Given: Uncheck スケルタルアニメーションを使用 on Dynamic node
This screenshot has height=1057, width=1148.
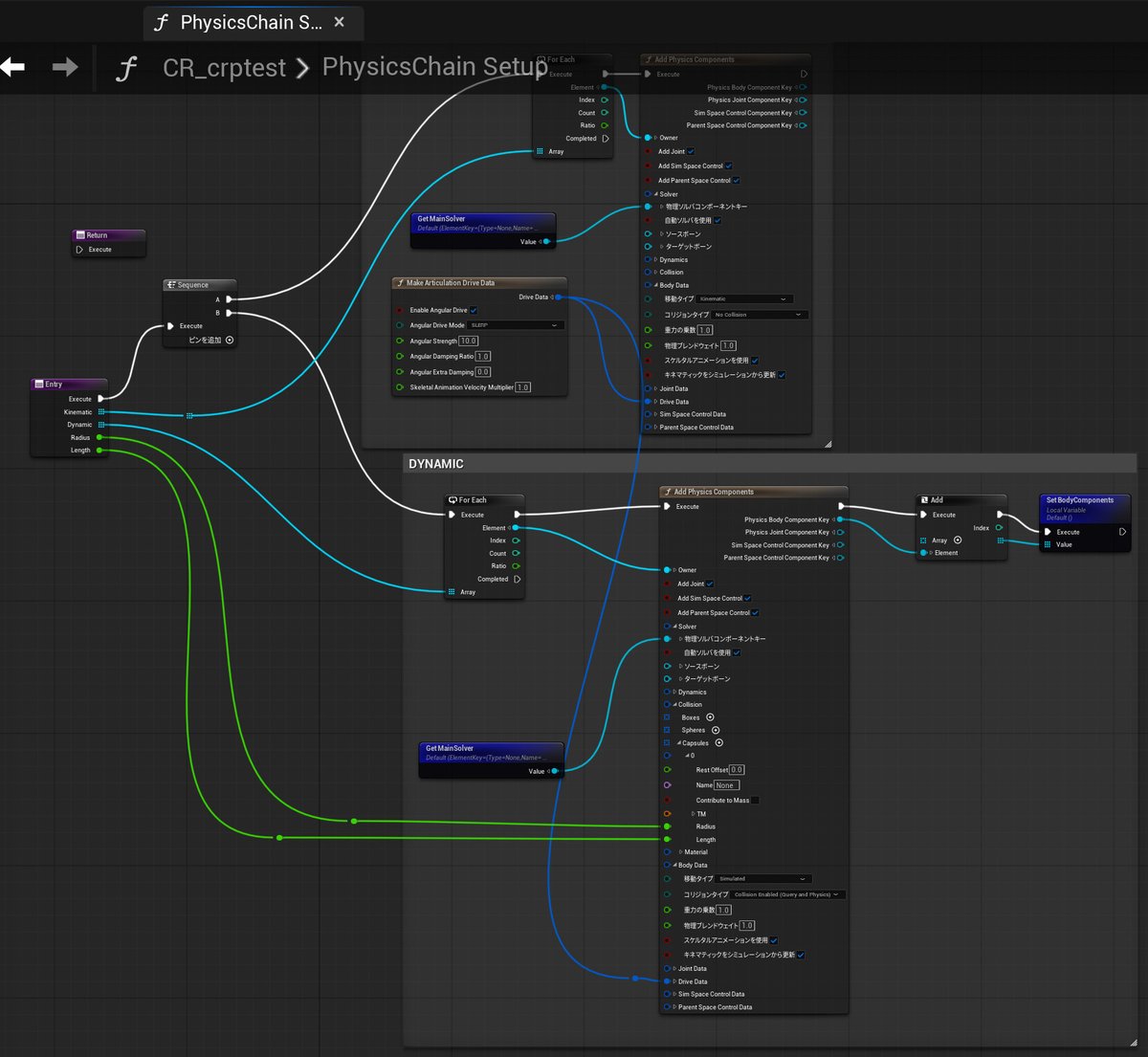Looking at the screenshot, I should (773, 940).
